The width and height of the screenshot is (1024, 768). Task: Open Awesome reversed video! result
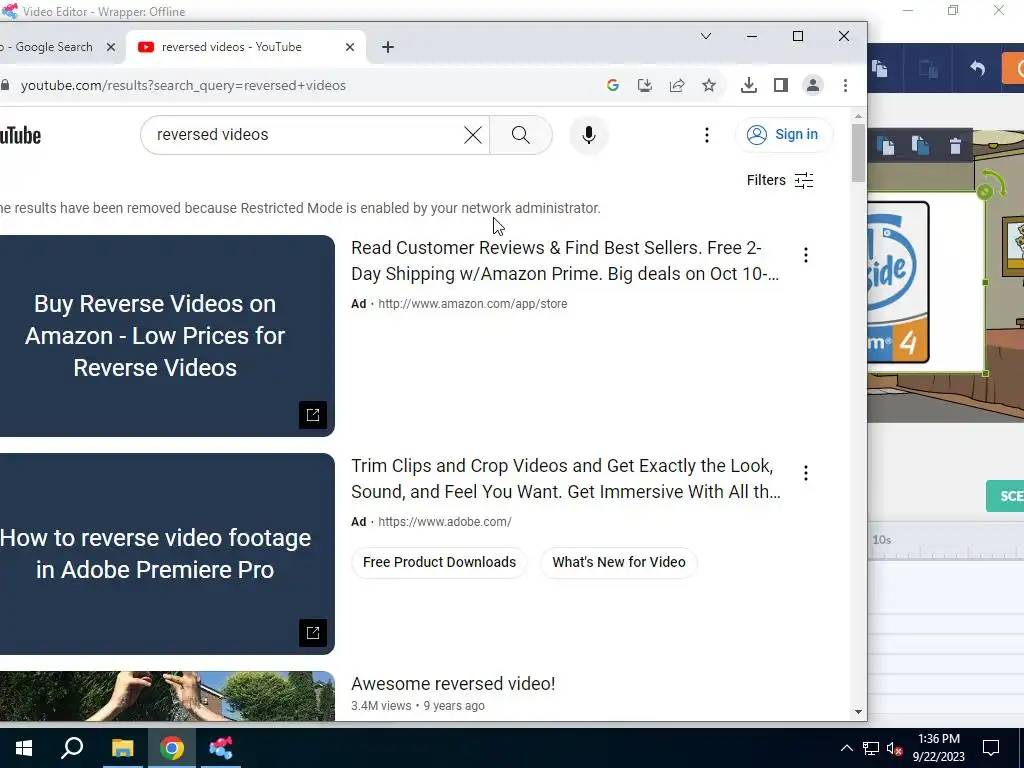pos(453,684)
